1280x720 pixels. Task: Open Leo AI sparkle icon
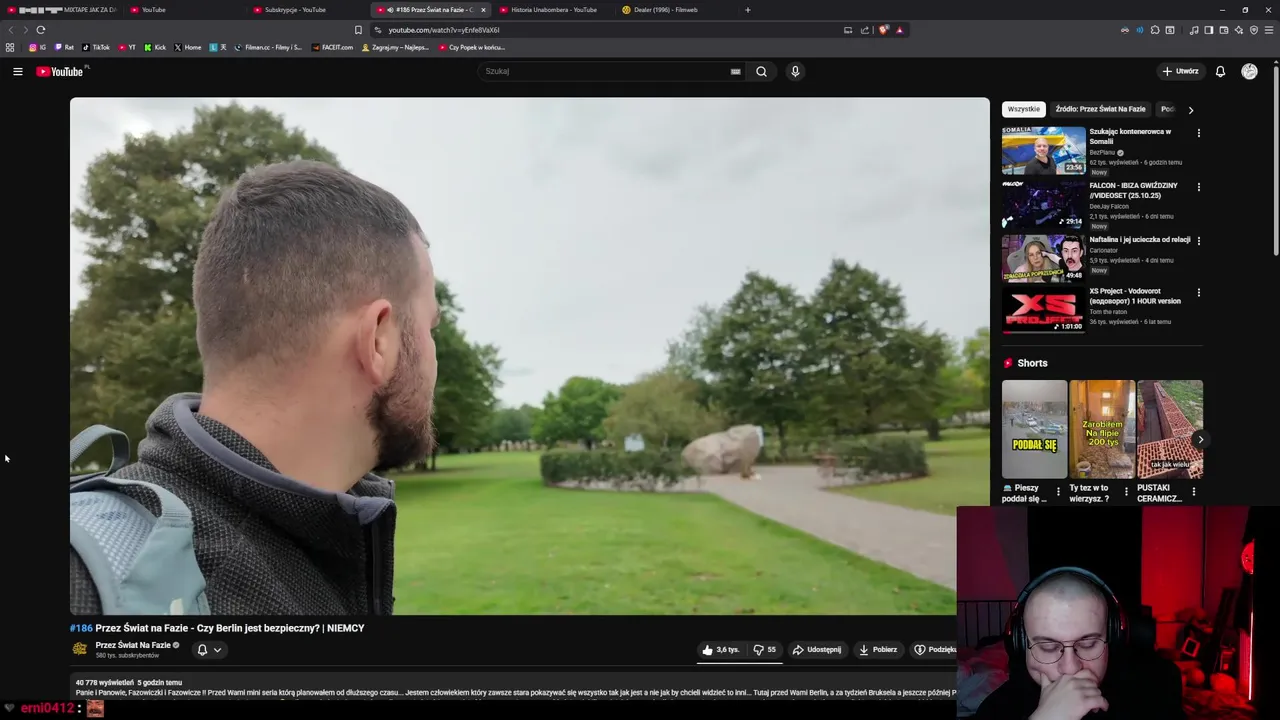tap(1239, 30)
